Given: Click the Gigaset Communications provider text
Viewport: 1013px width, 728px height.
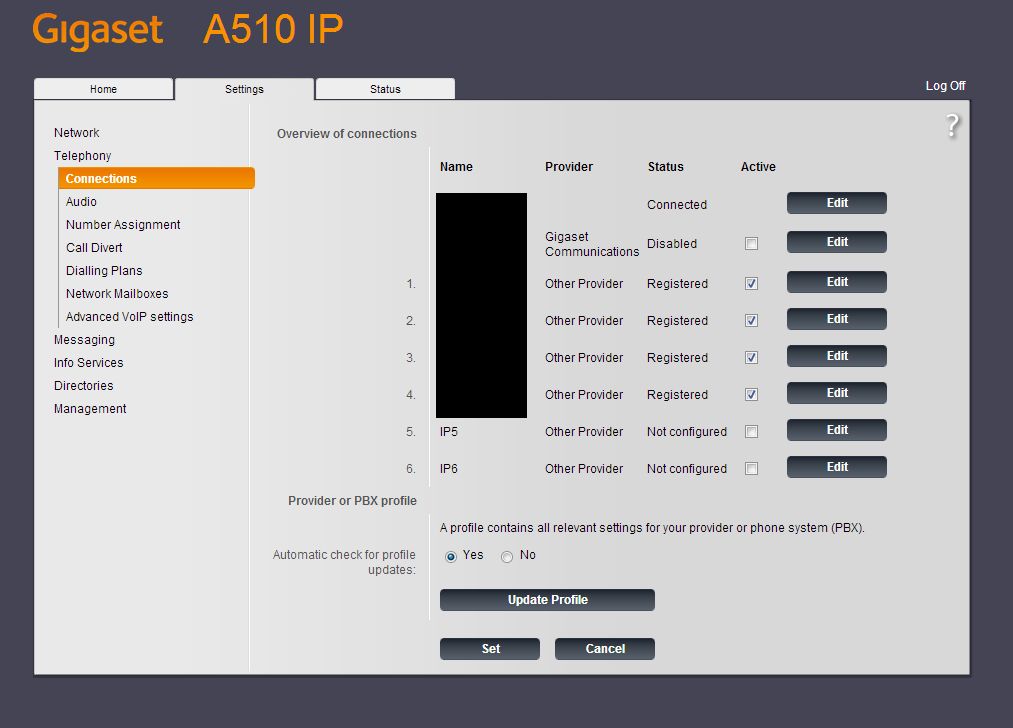Looking at the screenshot, I should 592,244.
